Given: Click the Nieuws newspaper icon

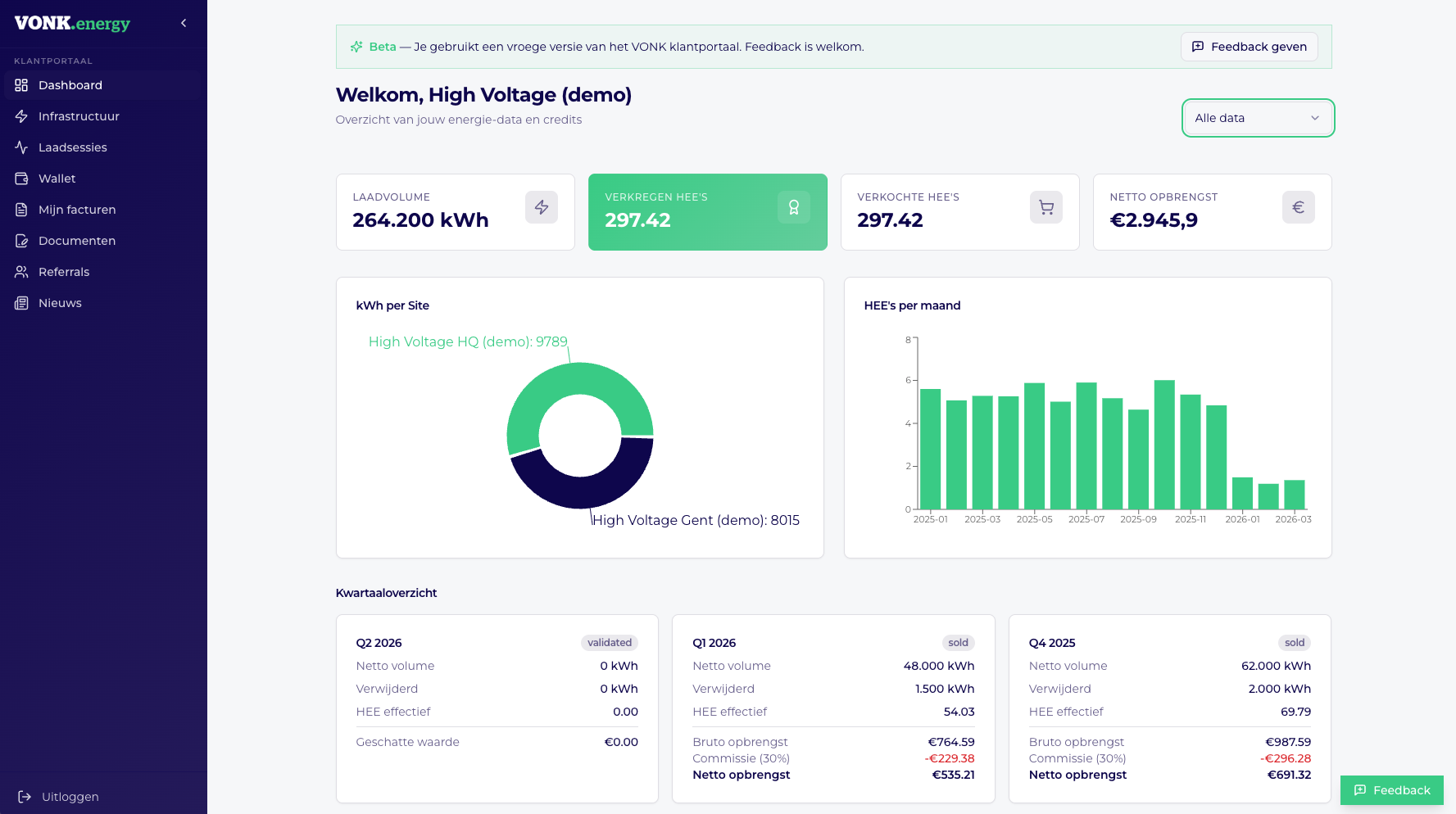Looking at the screenshot, I should tap(21, 303).
